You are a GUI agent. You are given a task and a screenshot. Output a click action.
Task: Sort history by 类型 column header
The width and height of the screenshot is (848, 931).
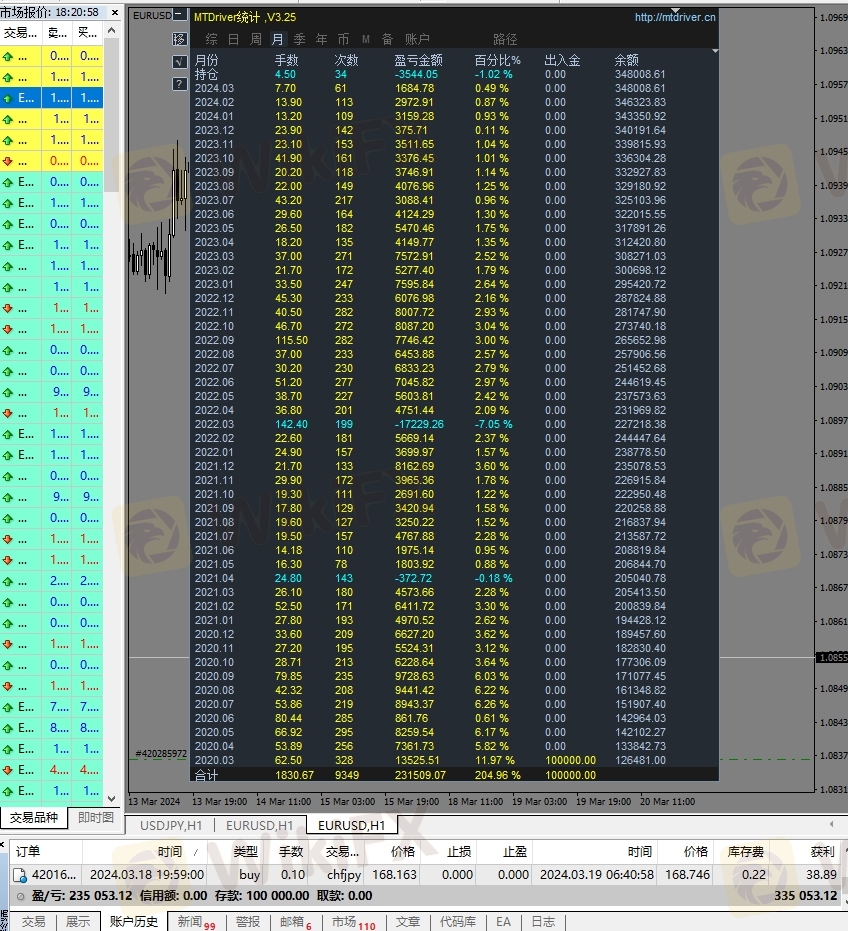pyautogui.click(x=245, y=852)
